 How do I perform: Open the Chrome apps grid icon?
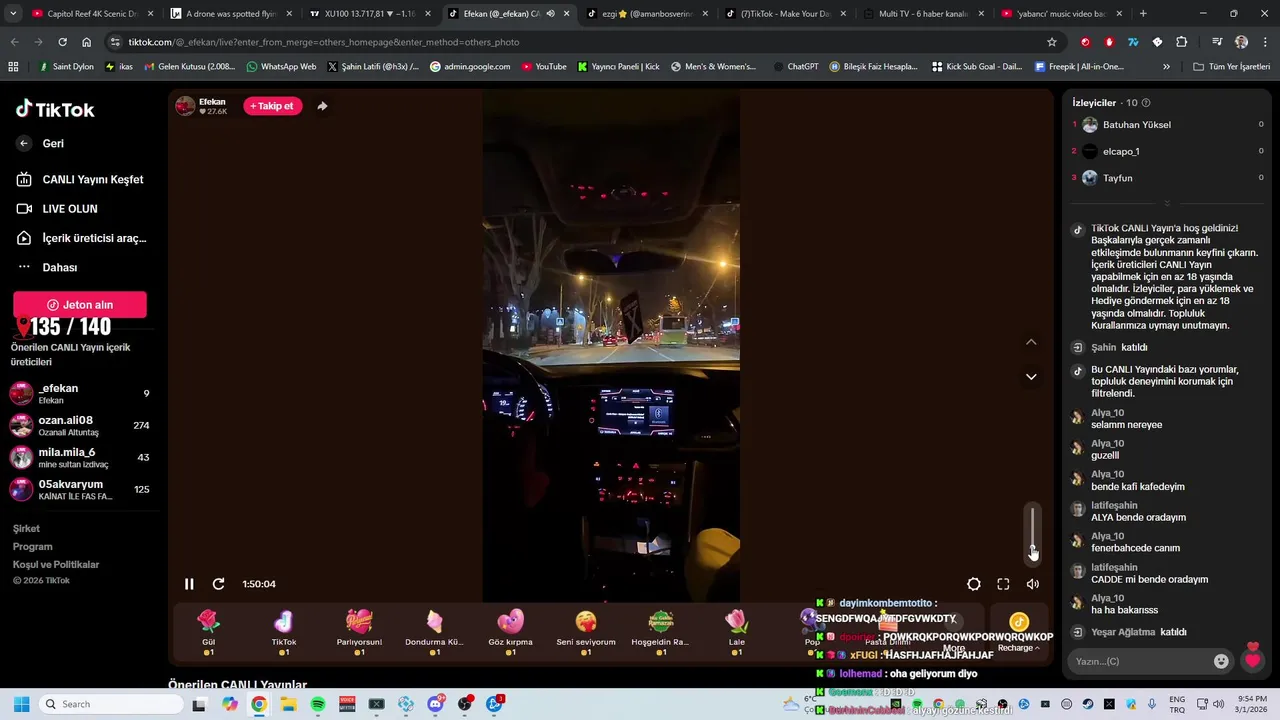(13, 67)
